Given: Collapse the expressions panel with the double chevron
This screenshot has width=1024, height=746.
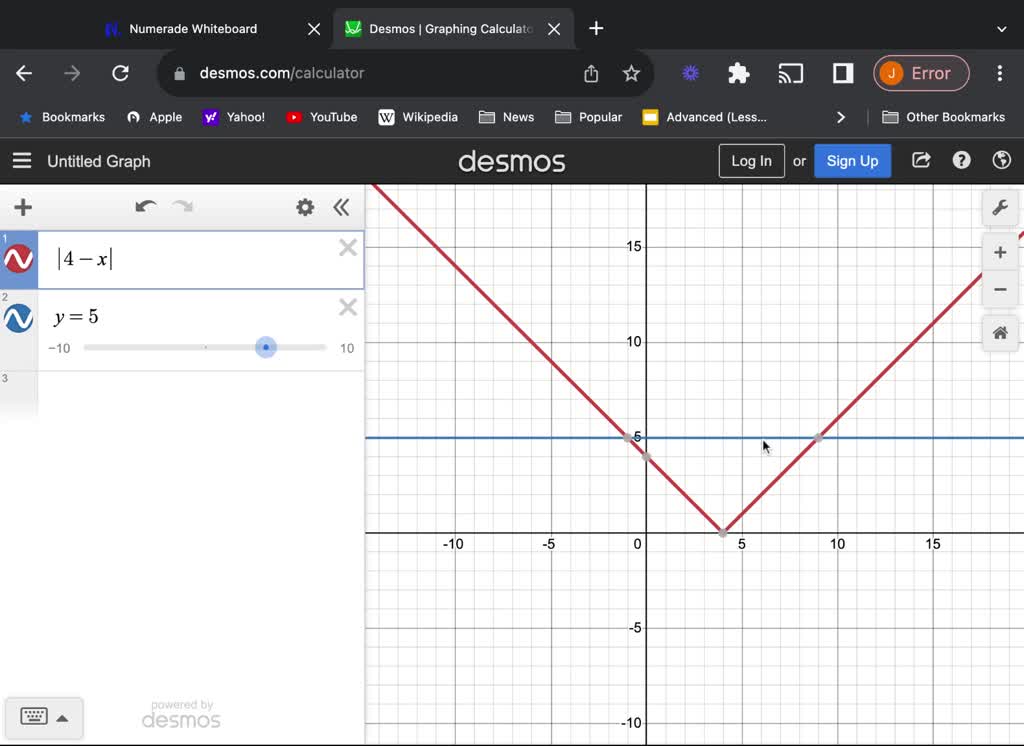Looking at the screenshot, I should (342, 207).
